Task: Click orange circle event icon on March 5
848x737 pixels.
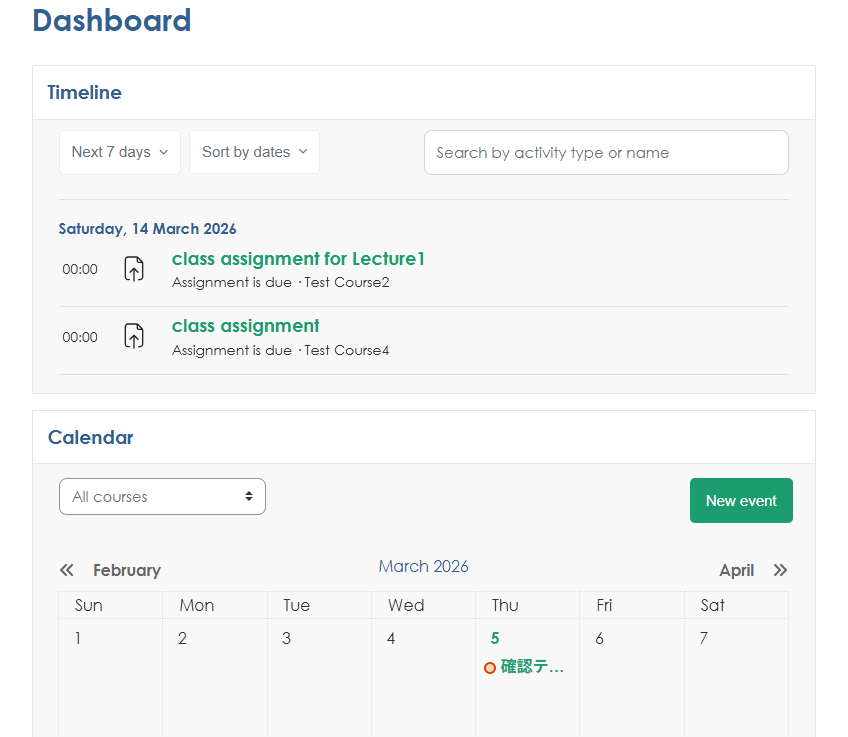Action: pos(489,668)
